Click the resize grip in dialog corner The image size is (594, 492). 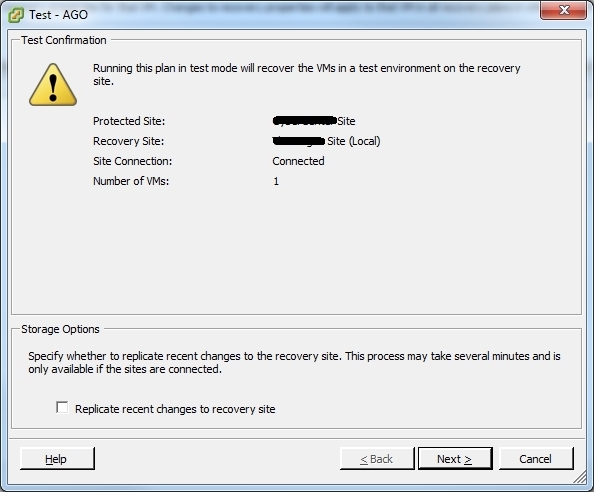(581, 478)
